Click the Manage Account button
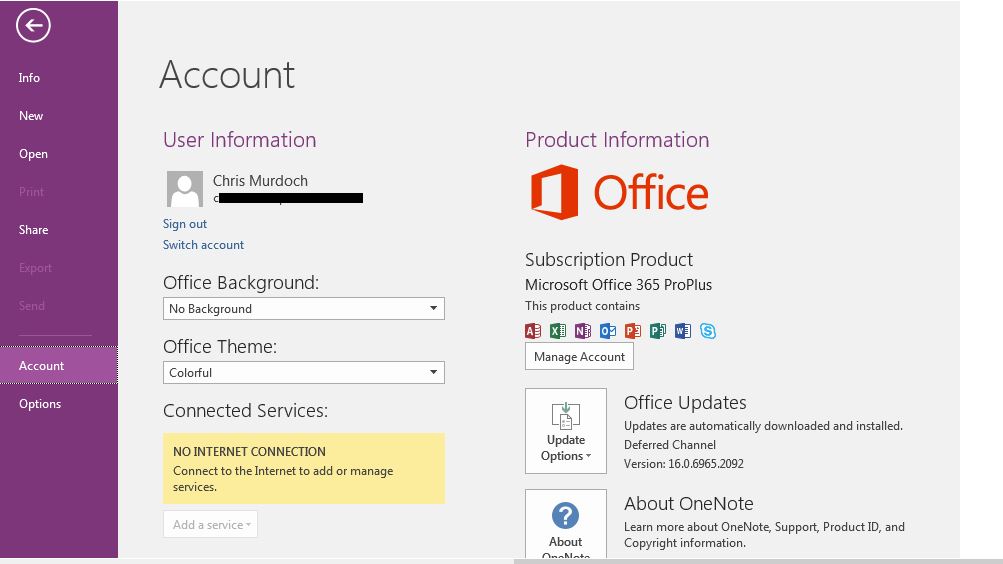The width and height of the screenshot is (1003, 564). pos(580,356)
